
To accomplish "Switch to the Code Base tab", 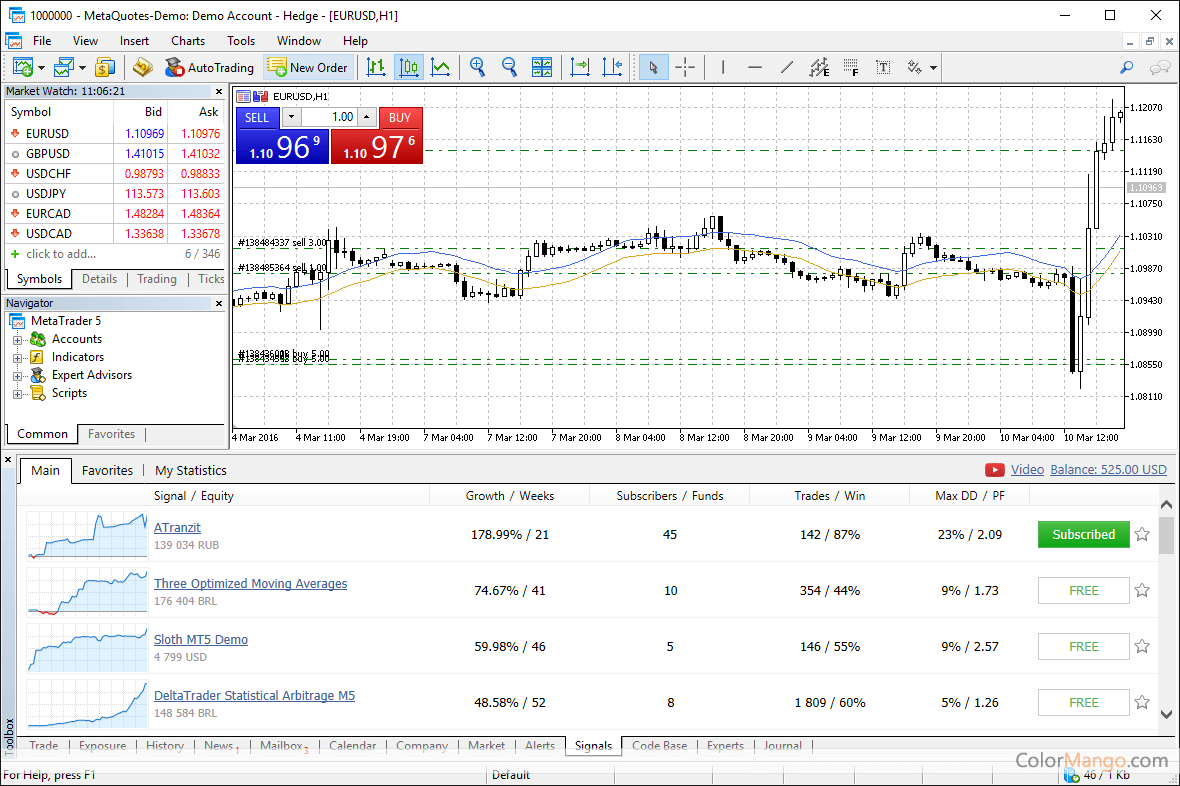I will [659, 746].
